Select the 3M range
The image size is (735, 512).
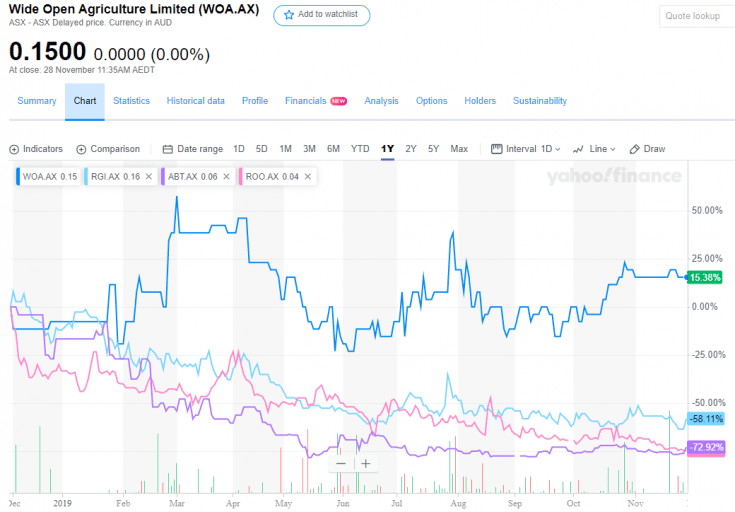click(309, 149)
